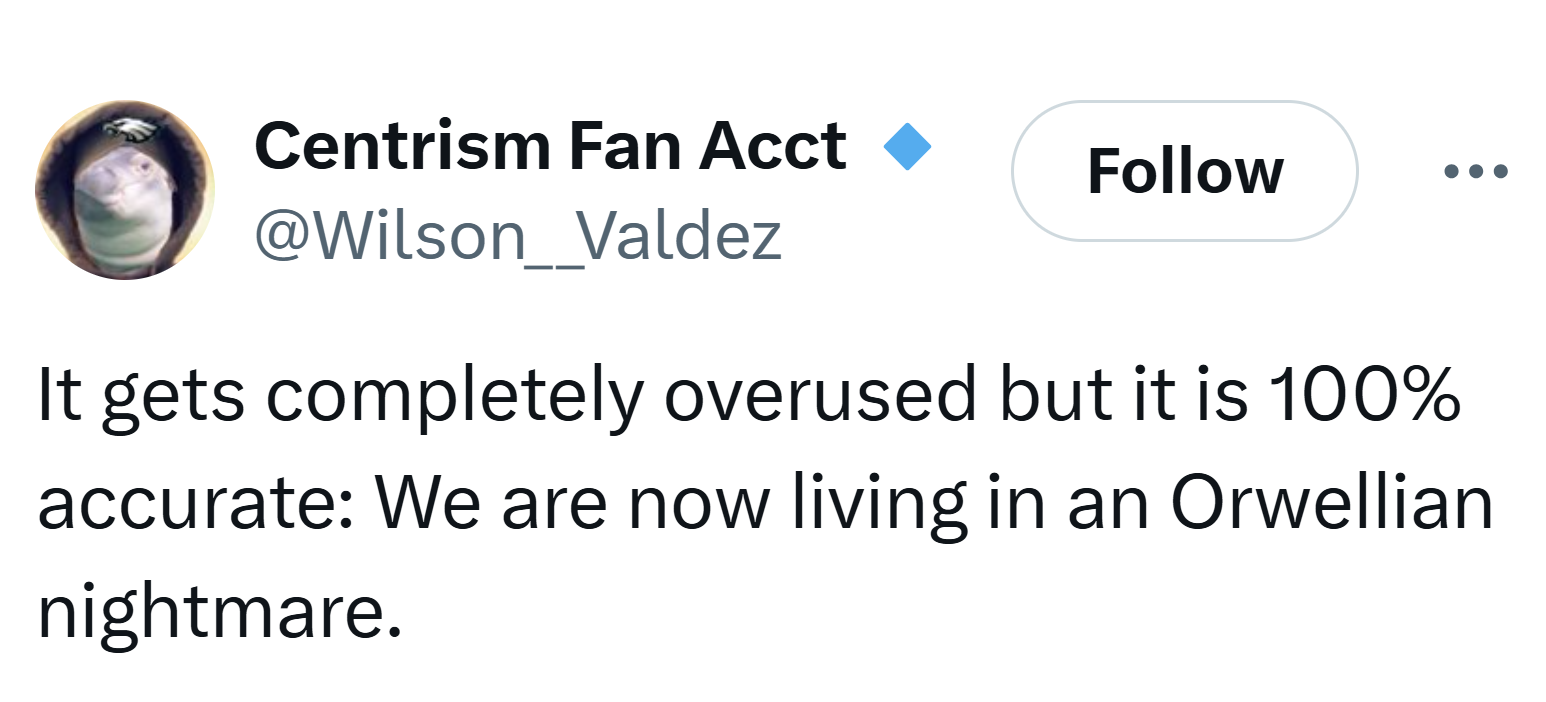This screenshot has width=1546, height=702.
Task: Open the Centrism Fan Acct profile name
Action: pyautogui.click(x=551, y=146)
